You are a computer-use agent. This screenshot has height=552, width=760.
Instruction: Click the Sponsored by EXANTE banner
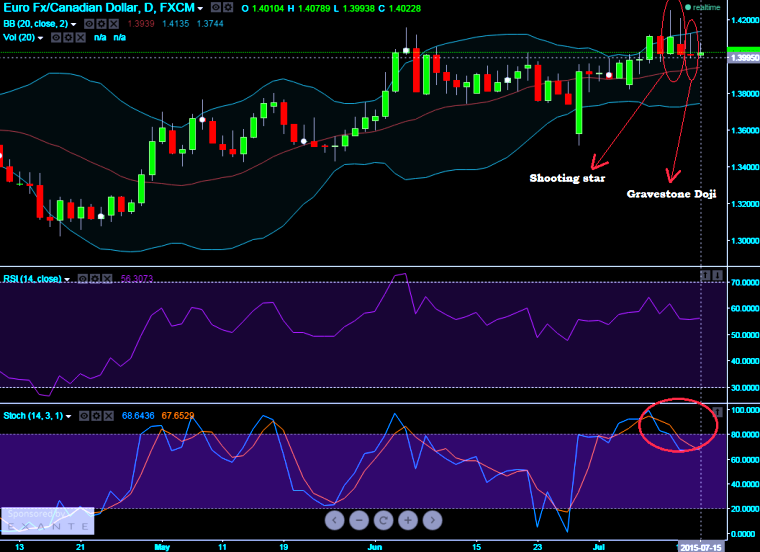click(x=48, y=521)
